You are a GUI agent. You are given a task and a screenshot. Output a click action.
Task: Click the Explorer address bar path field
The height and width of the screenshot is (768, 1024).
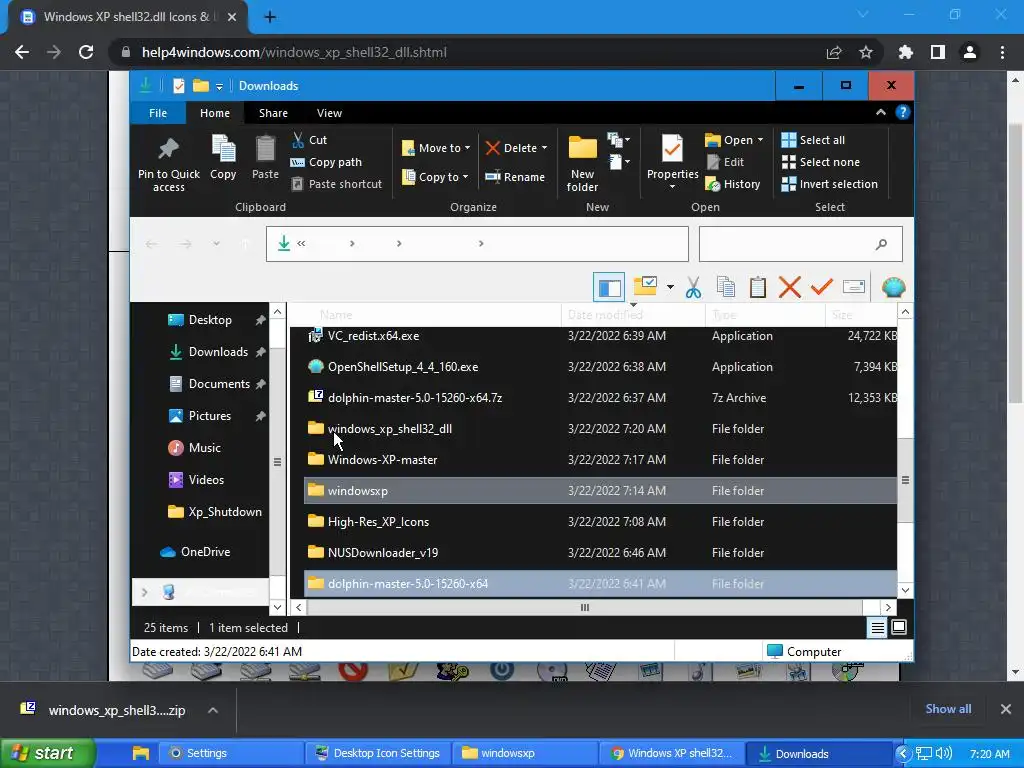tap(477, 244)
